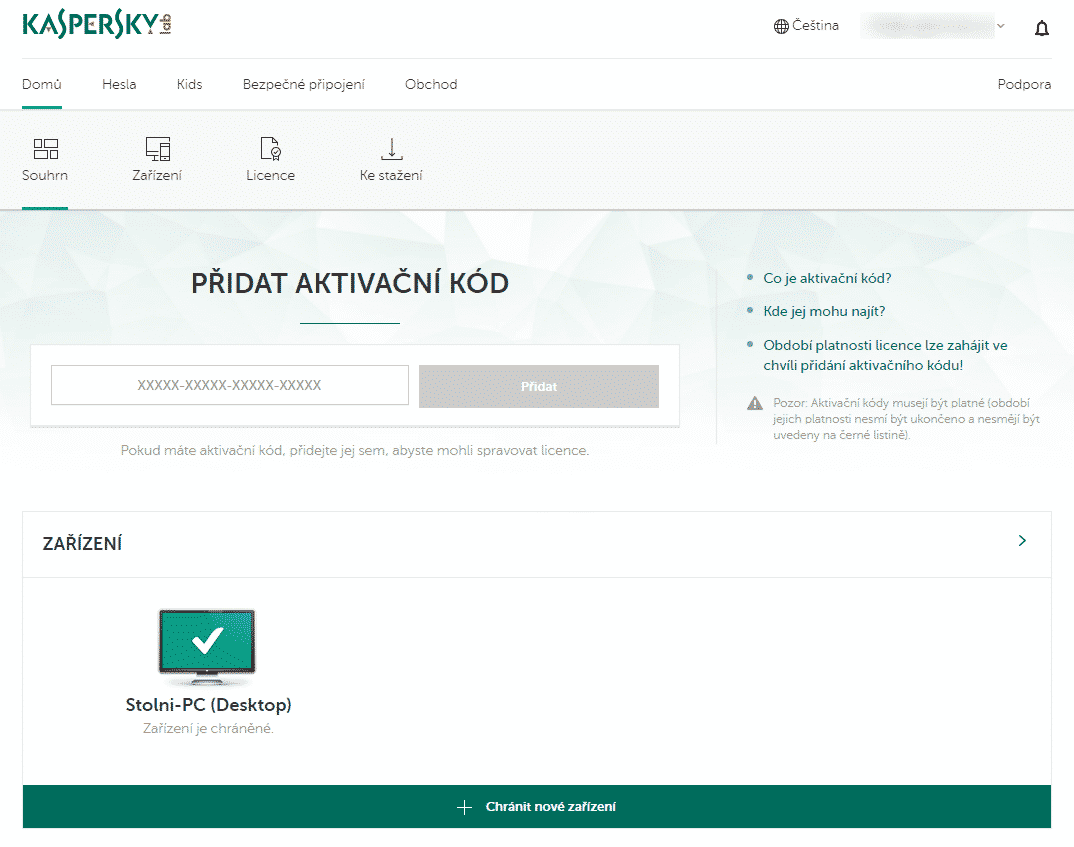The width and height of the screenshot is (1074, 847).
Task: Click the globe language icon
Action: (x=781, y=27)
